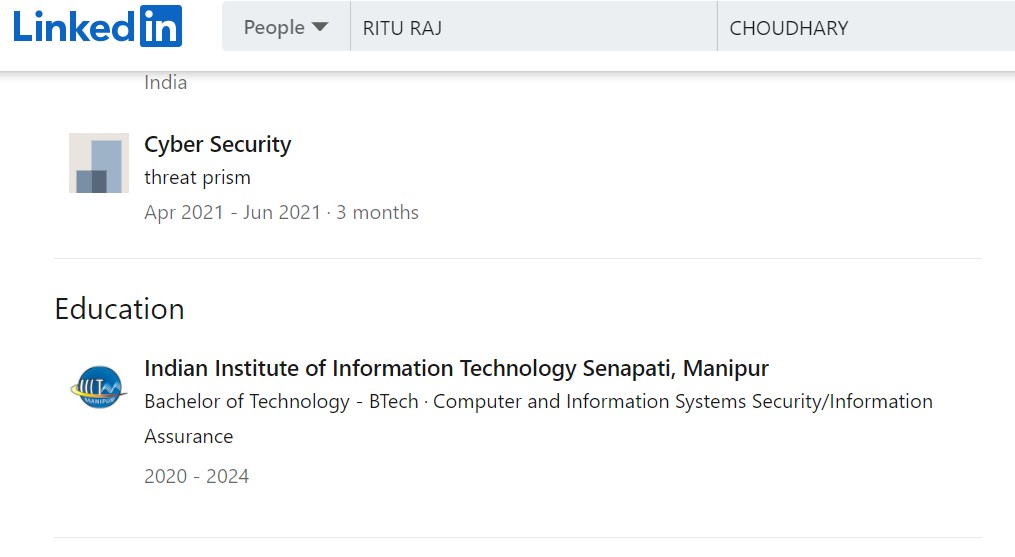Click the dropdown arrow next to People
The image size is (1015, 557).
[x=320, y=28]
